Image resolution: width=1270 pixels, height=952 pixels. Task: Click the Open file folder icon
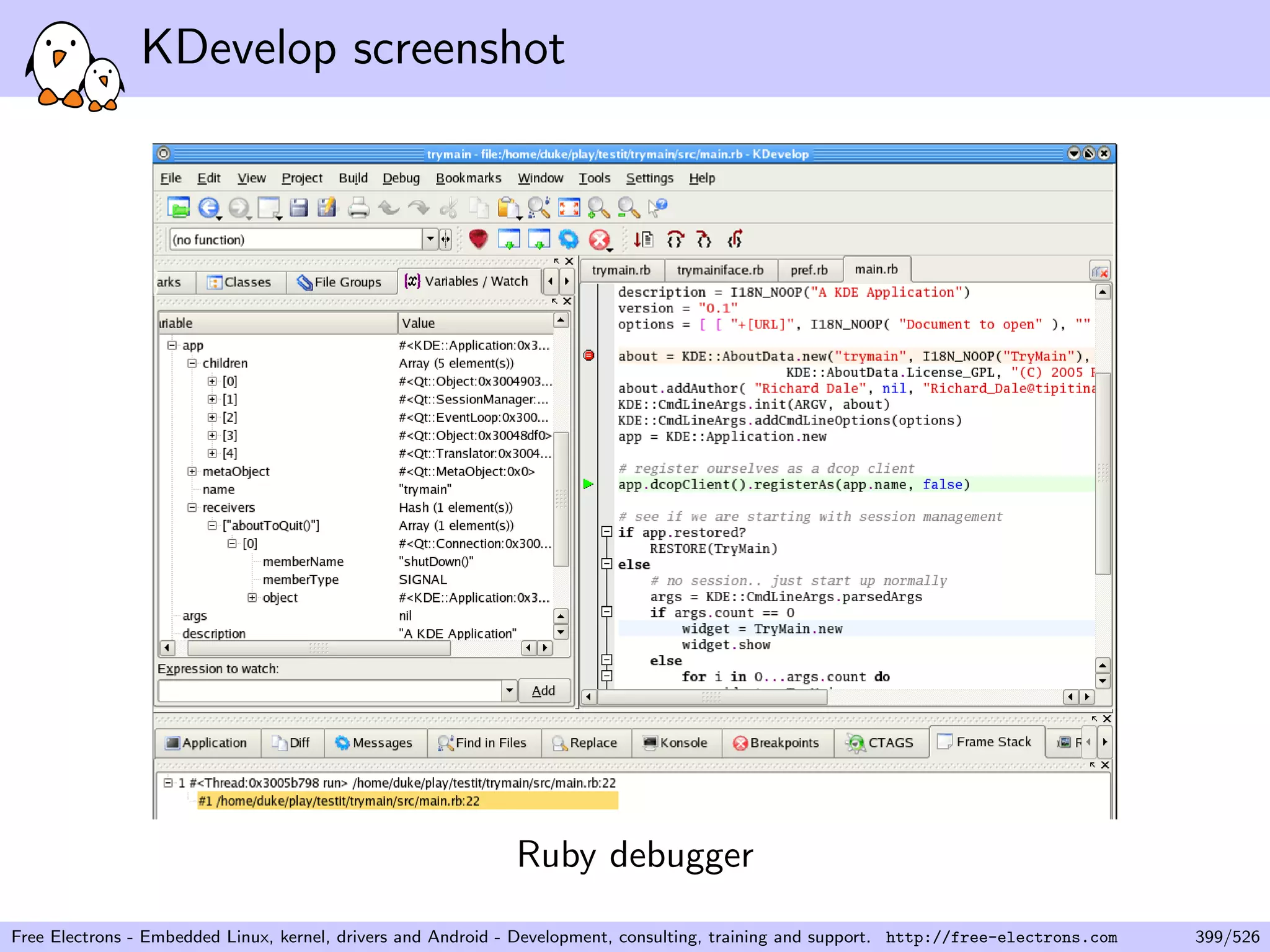coord(179,208)
